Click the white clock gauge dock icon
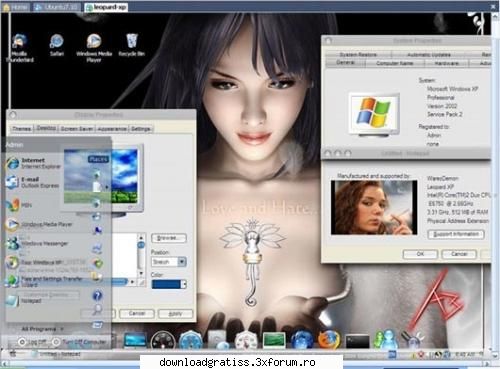 coord(246,341)
